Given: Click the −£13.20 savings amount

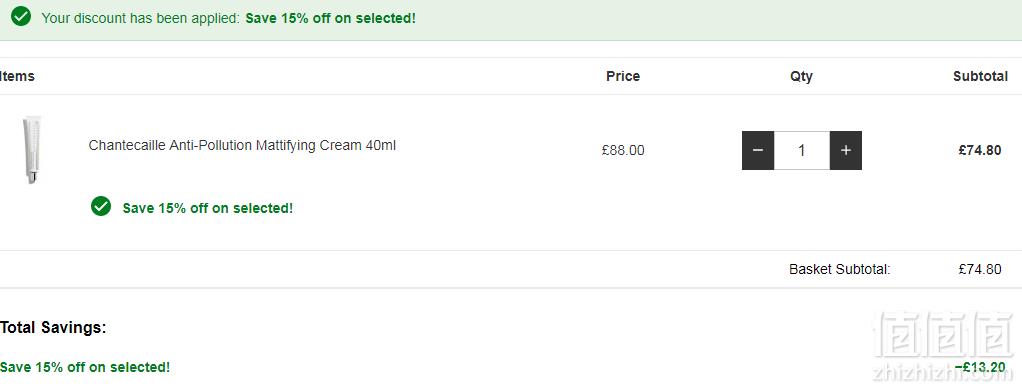Looking at the screenshot, I should tap(980, 367).
